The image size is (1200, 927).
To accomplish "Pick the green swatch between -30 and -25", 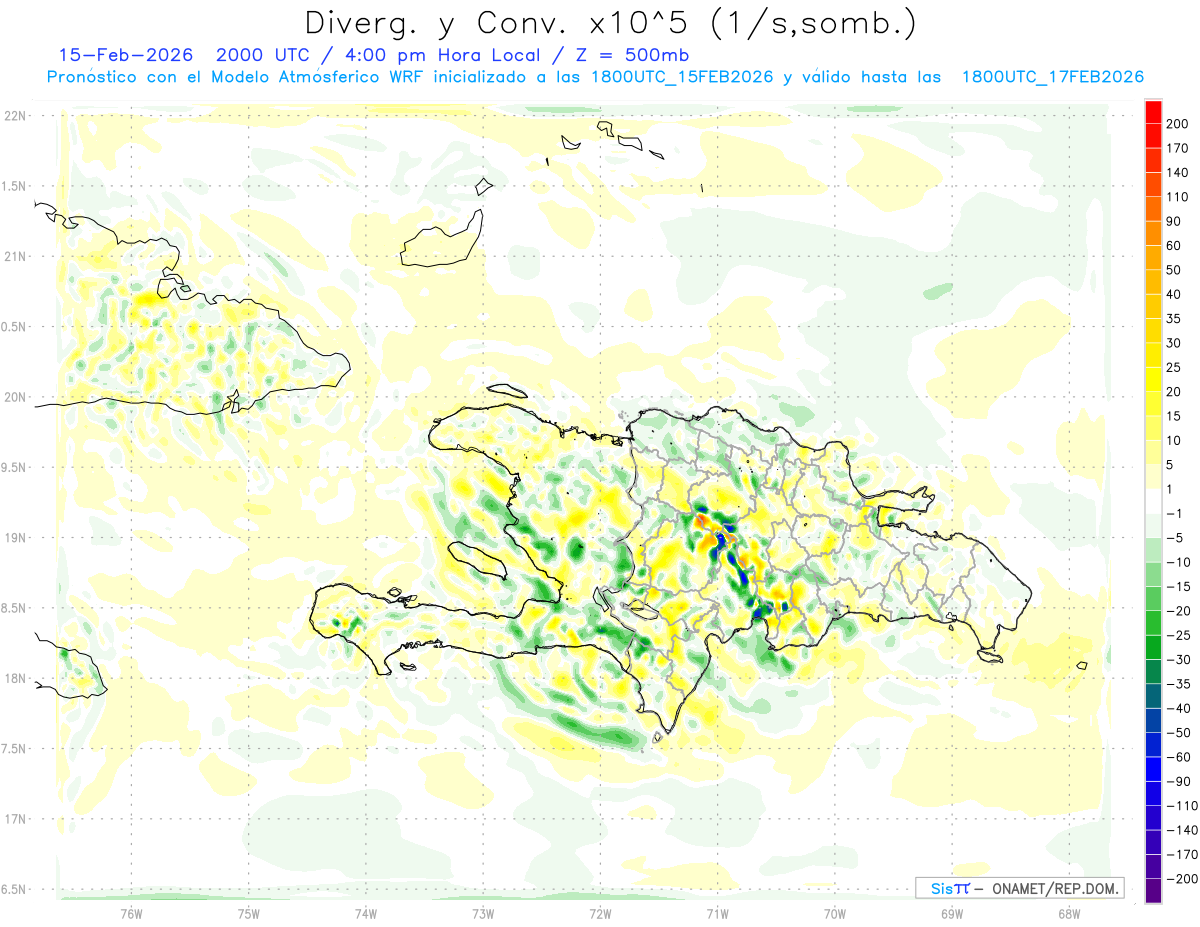I will click(1153, 647).
